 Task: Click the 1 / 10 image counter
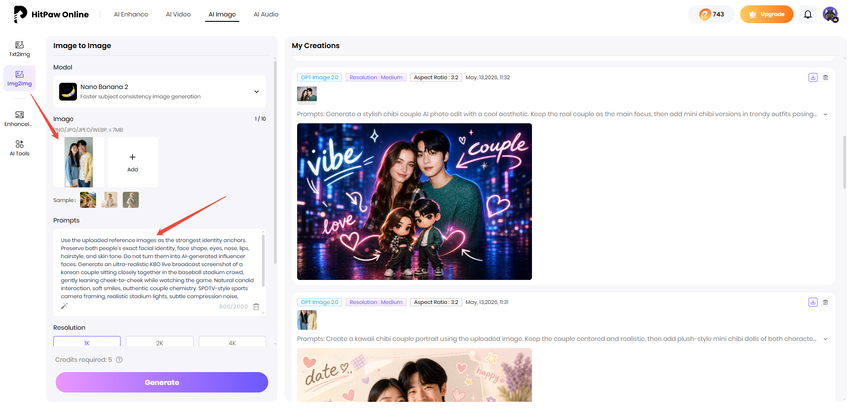[260, 119]
